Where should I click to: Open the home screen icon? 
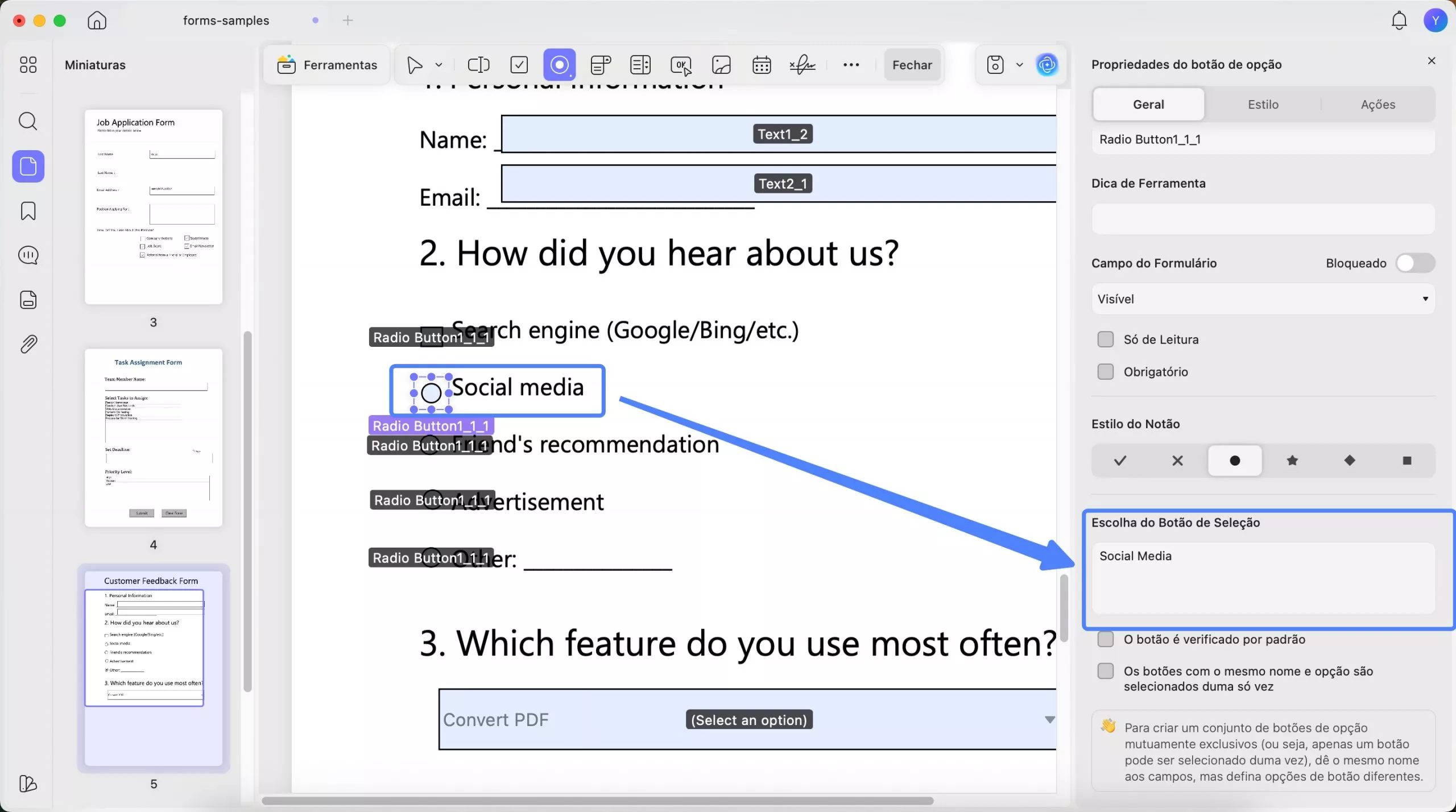97,20
